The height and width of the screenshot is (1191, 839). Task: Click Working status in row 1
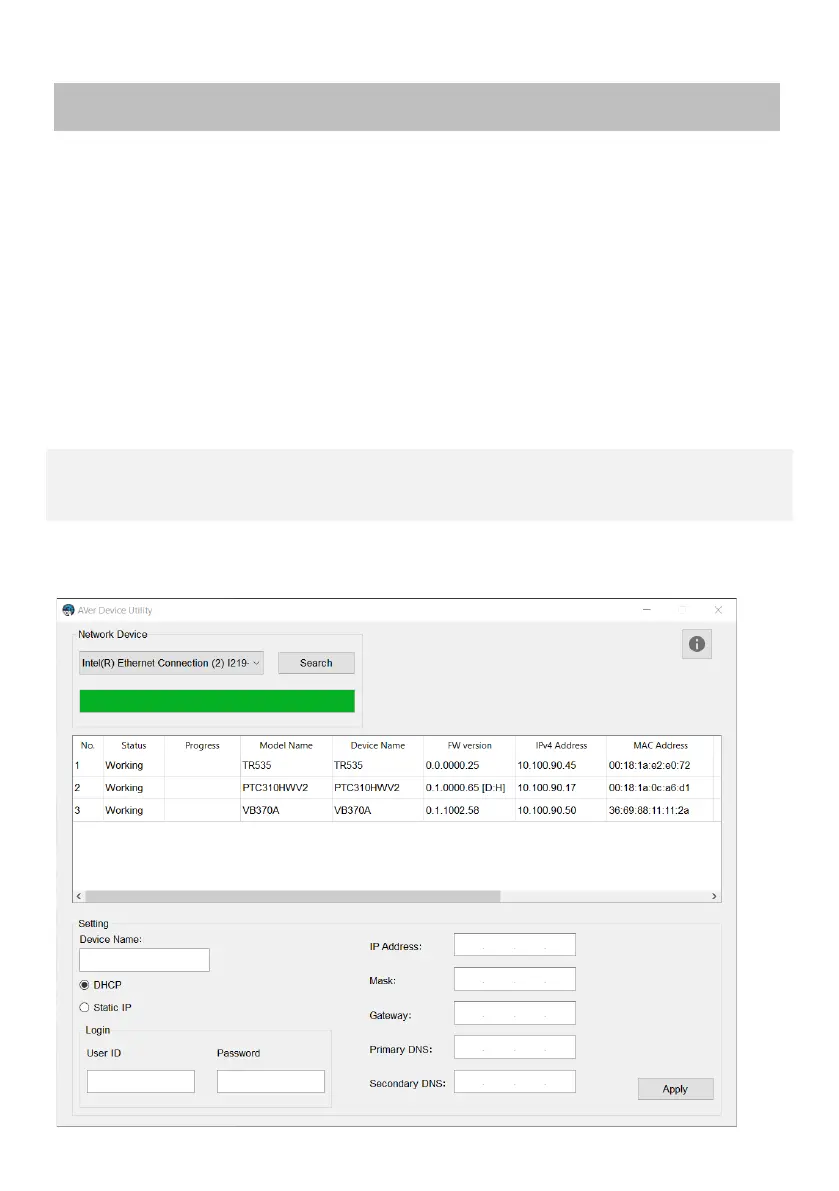pos(124,766)
